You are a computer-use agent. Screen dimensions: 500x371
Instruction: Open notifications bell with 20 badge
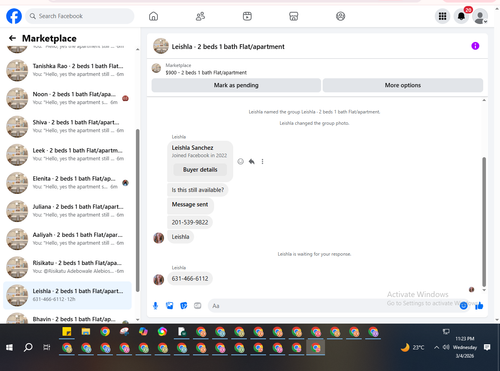(x=461, y=16)
